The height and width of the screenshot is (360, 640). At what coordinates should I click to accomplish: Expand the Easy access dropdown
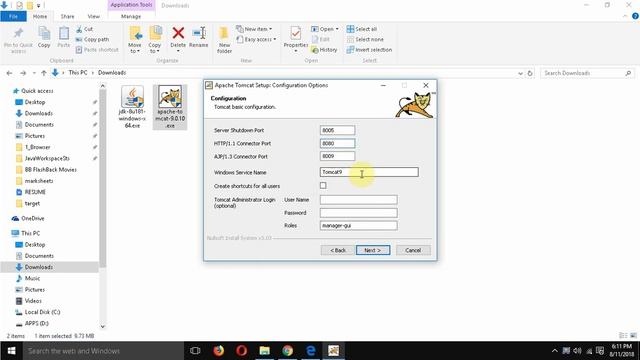(256, 40)
